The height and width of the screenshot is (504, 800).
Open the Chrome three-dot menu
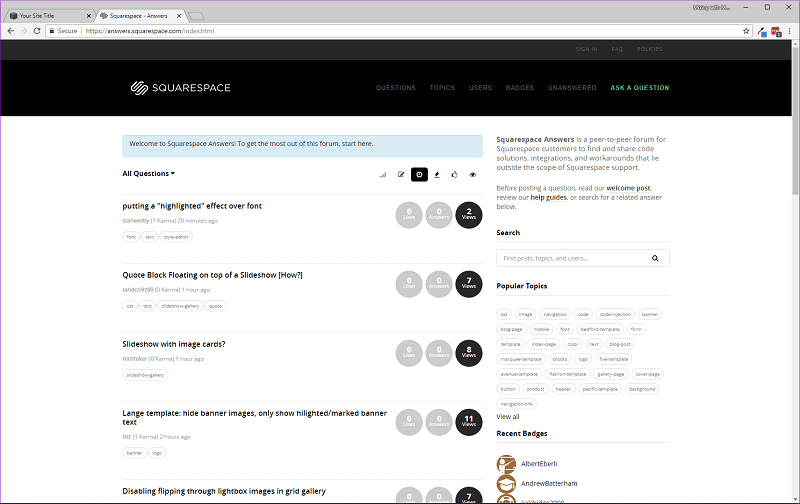point(789,31)
